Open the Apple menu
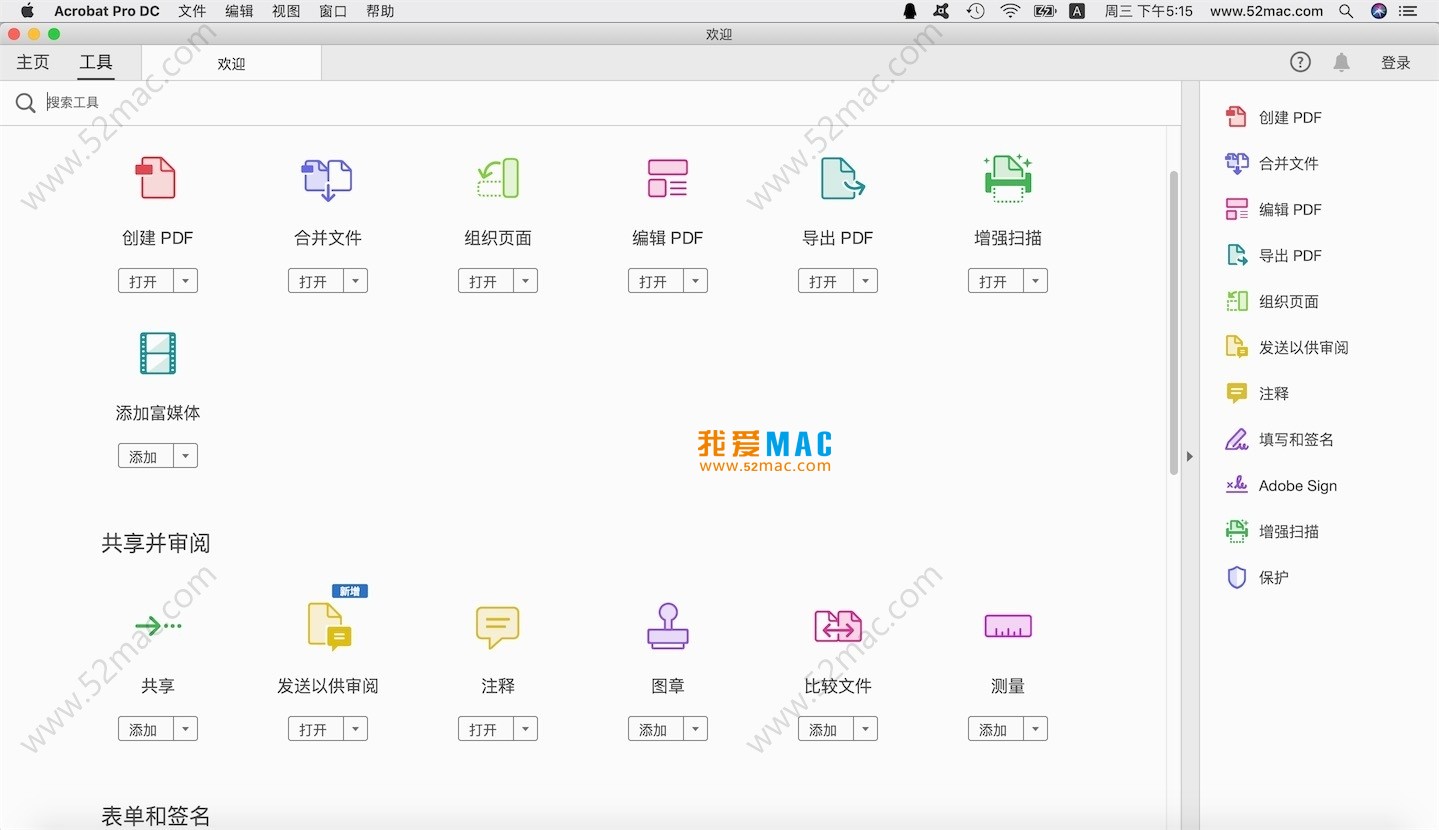 point(27,11)
